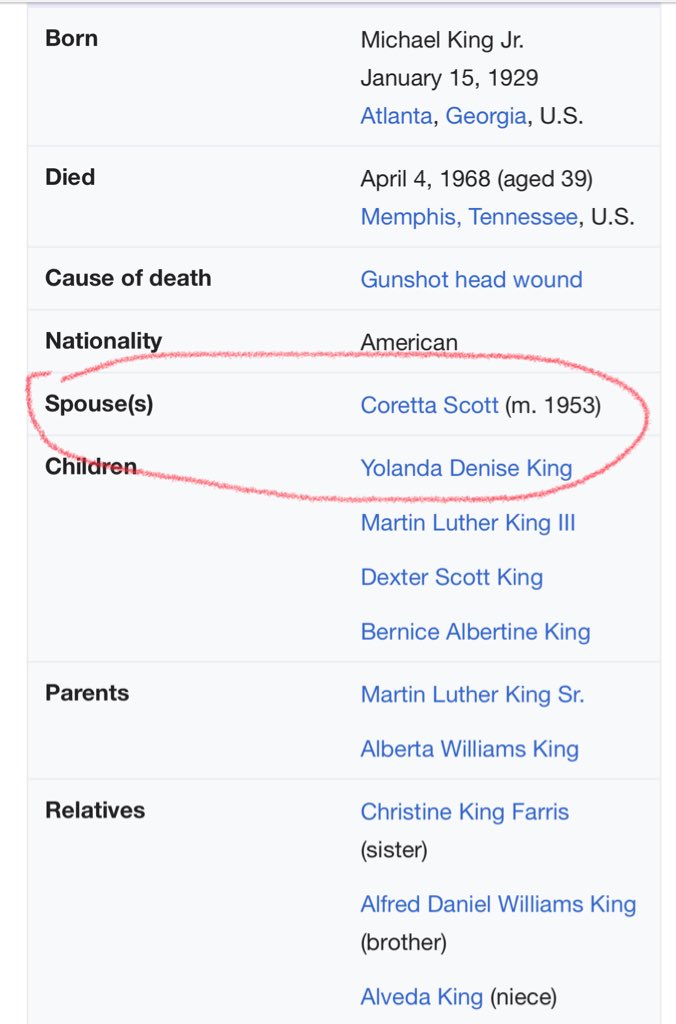Open the Gunshot head wound link
The width and height of the screenshot is (676, 1024).
point(472,280)
